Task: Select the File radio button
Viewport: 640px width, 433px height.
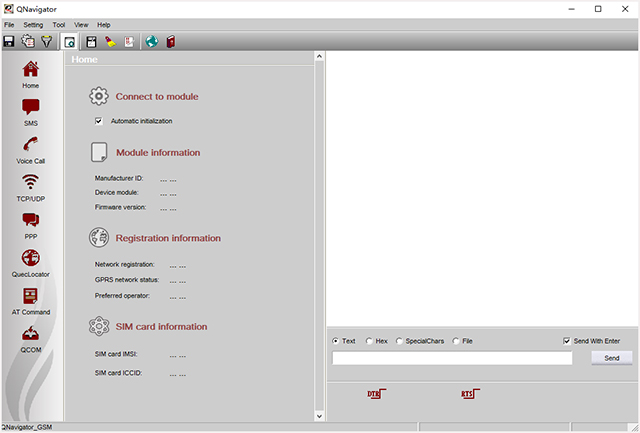Action: coord(456,341)
